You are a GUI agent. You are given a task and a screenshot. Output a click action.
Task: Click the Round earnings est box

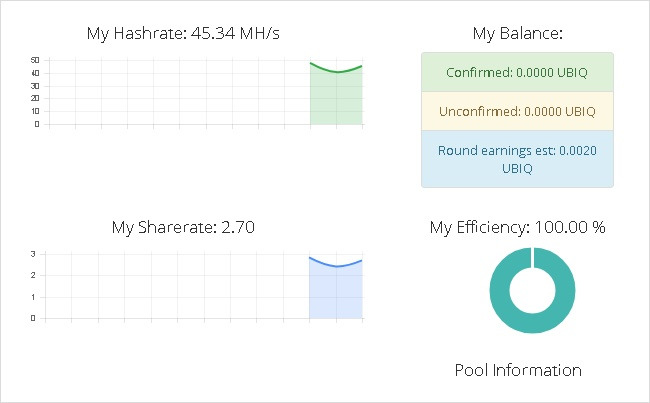click(517, 159)
